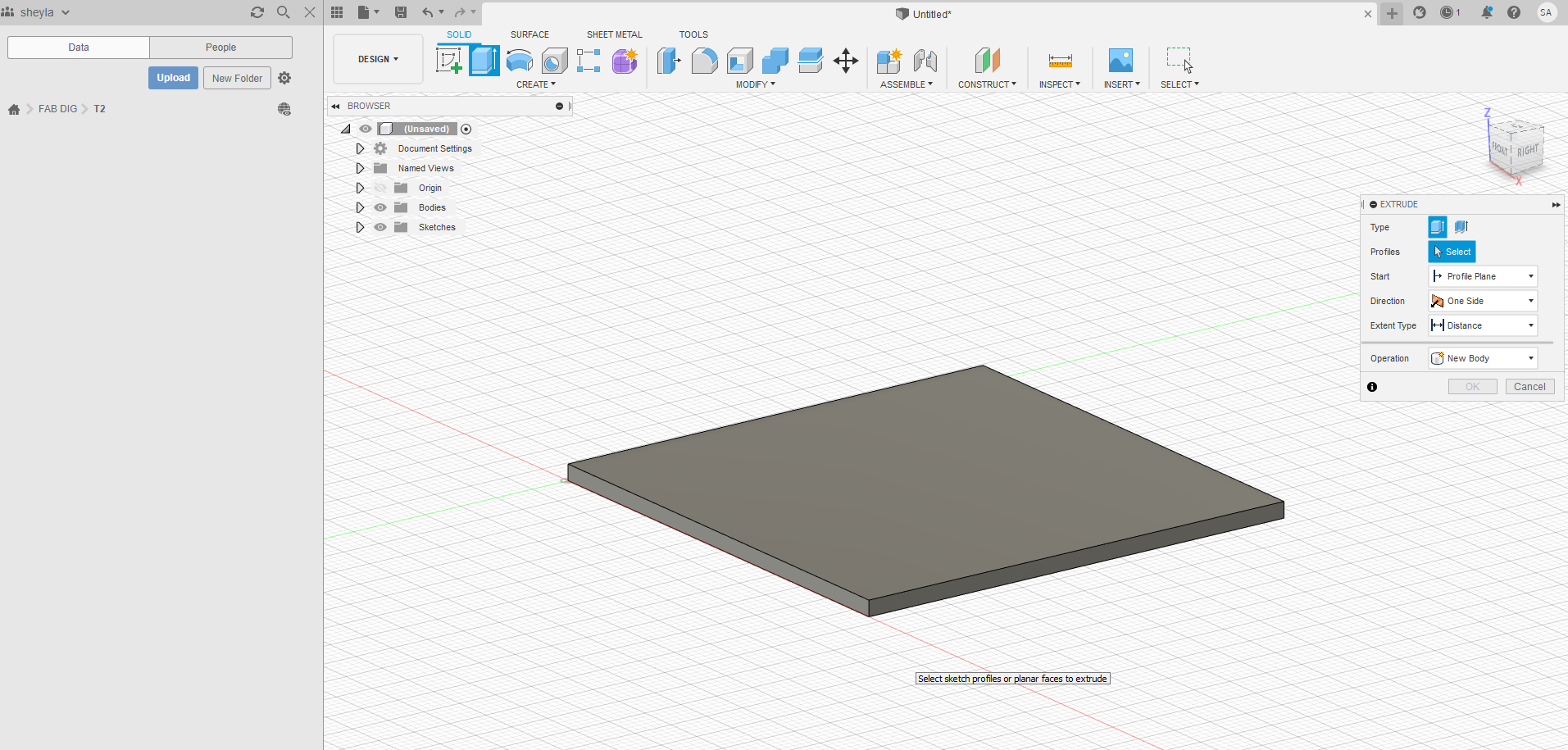Image resolution: width=1568 pixels, height=750 pixels.
Task: Select the Fillet tool icon
Action: (704, 61)
